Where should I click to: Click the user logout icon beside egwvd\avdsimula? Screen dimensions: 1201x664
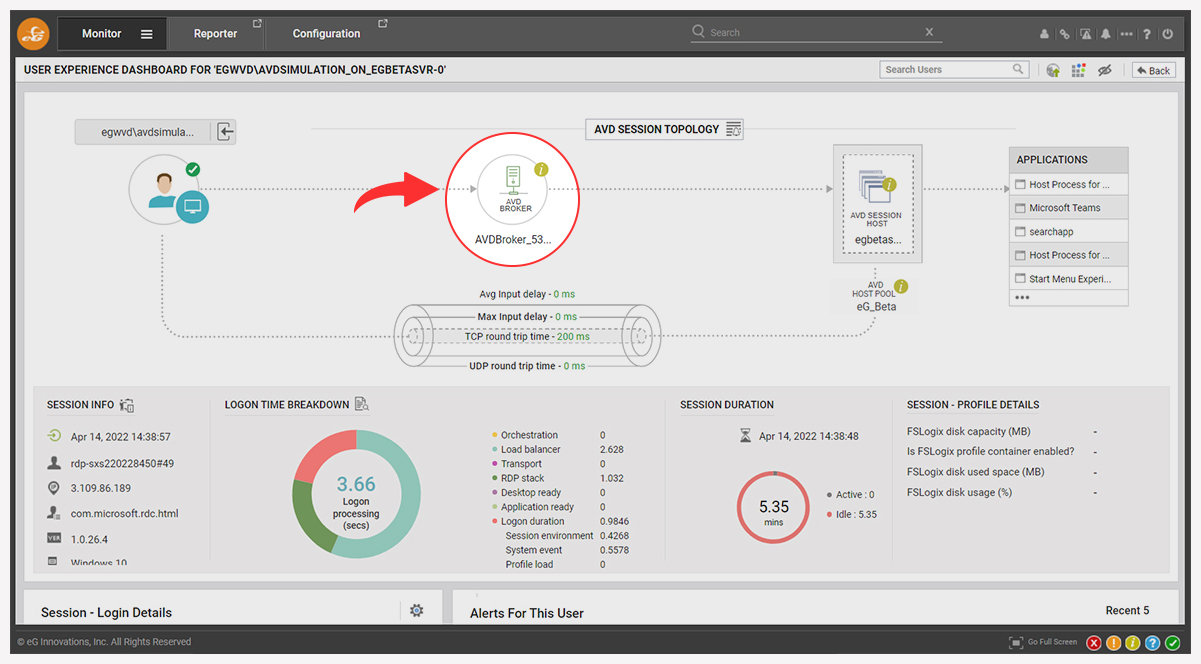coord(225,131)
